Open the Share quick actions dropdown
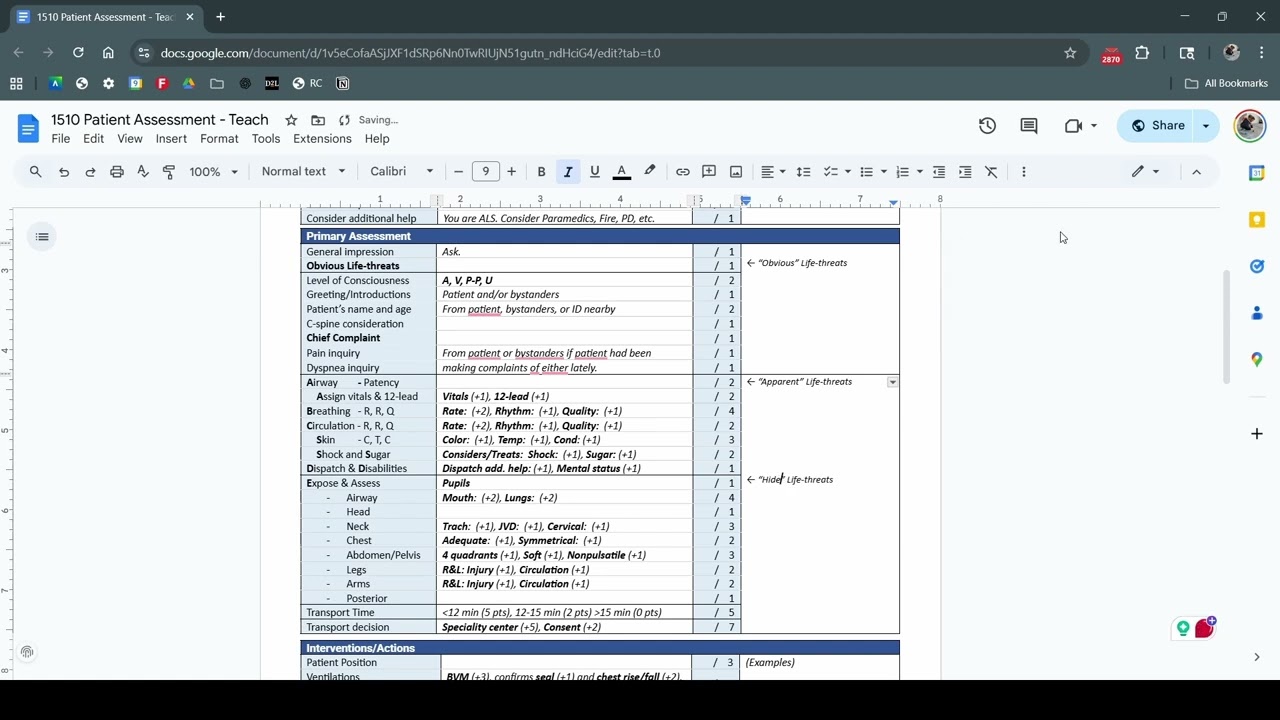 coord(1206,126)
